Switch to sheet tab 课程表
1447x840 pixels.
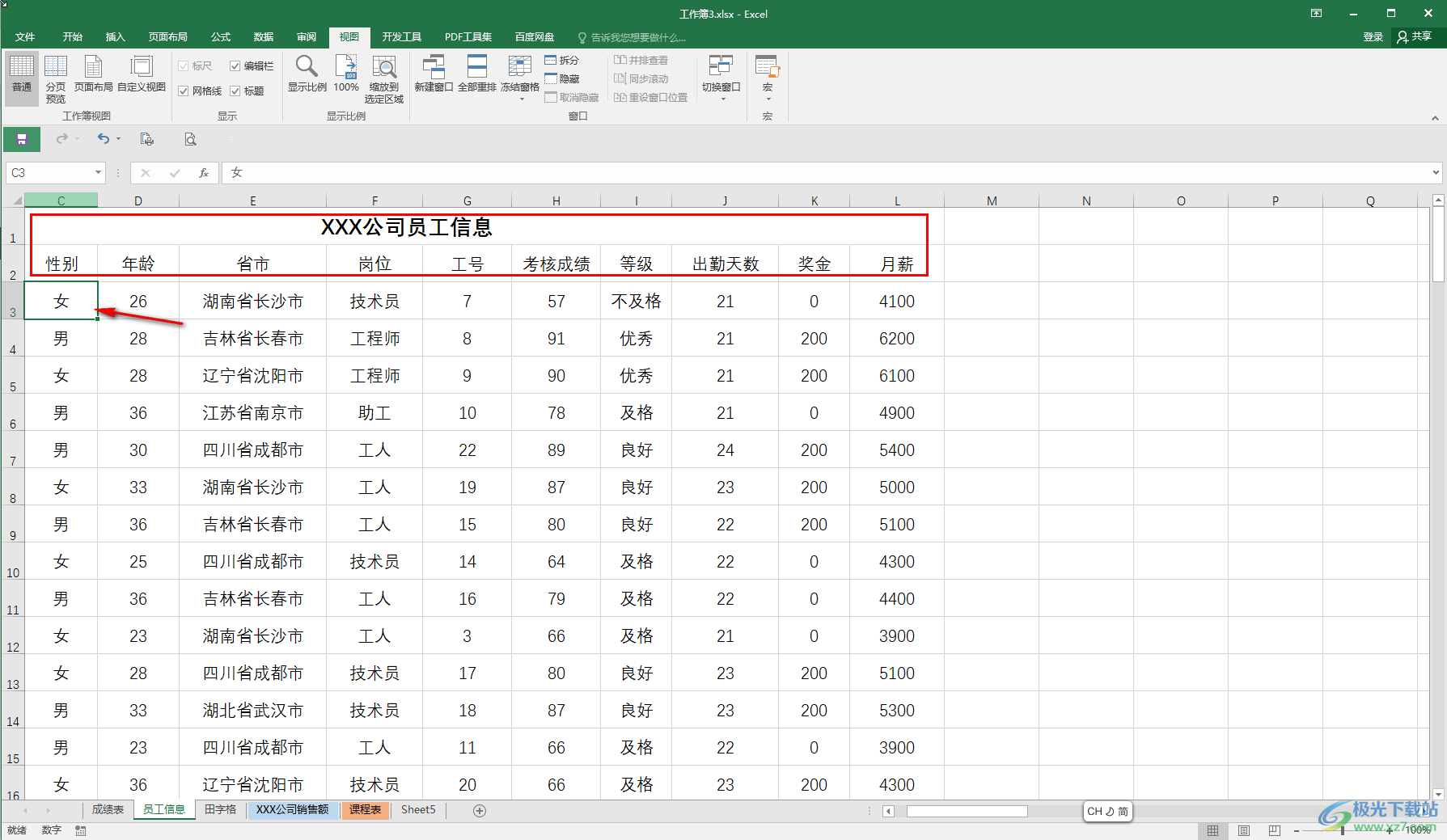(366, 810)
